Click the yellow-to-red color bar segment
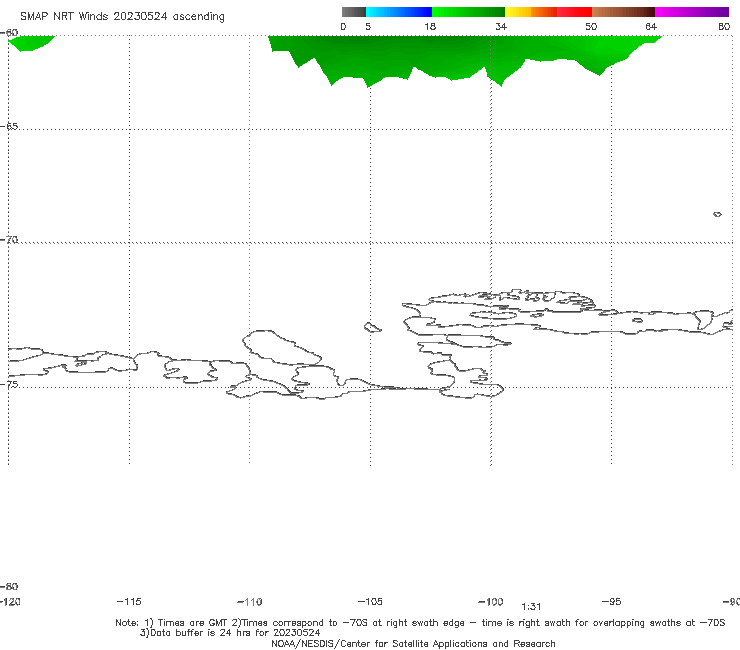 tap(548, 12)
